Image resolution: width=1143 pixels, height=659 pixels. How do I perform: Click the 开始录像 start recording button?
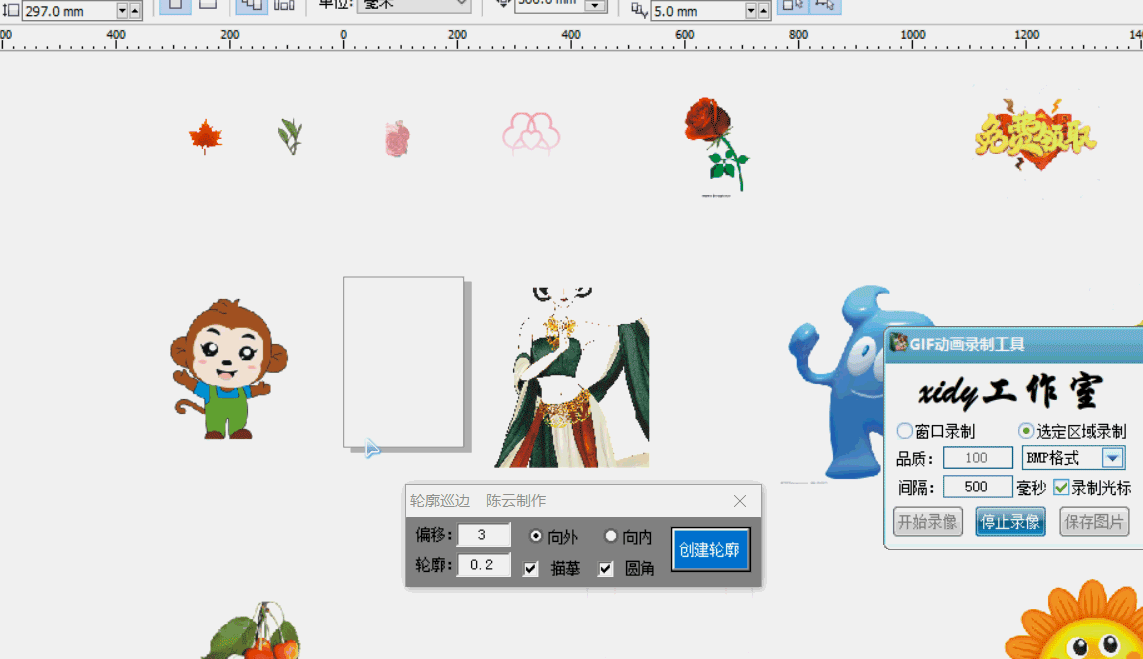[927, 522]
